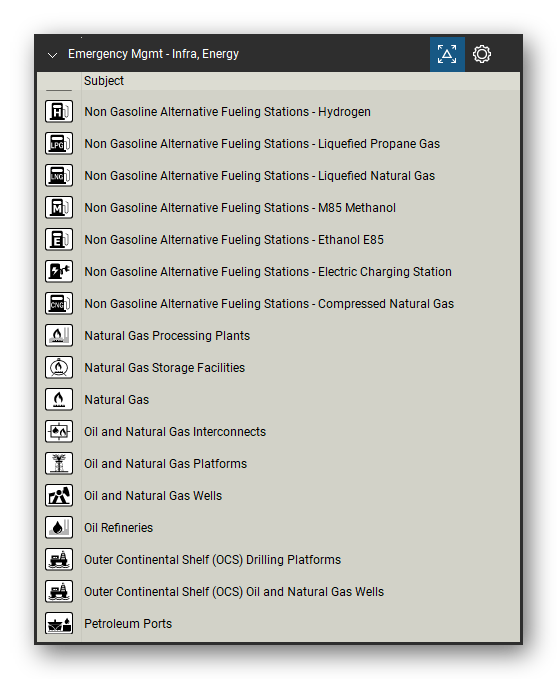557x679 pixels.
Task: Click 'Outer Continental Shelf (OCS) Oil and Natural Gas Wells'
Action: [x=234, y=592]
